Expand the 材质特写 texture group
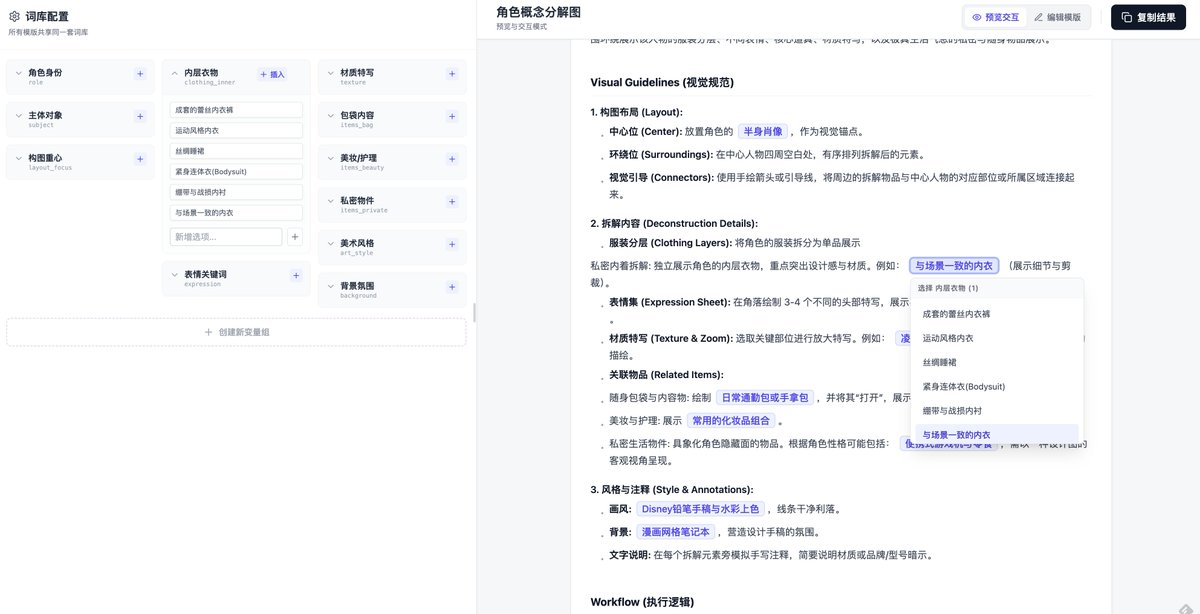The image size is (1200, 614). [x=330, y=74]
